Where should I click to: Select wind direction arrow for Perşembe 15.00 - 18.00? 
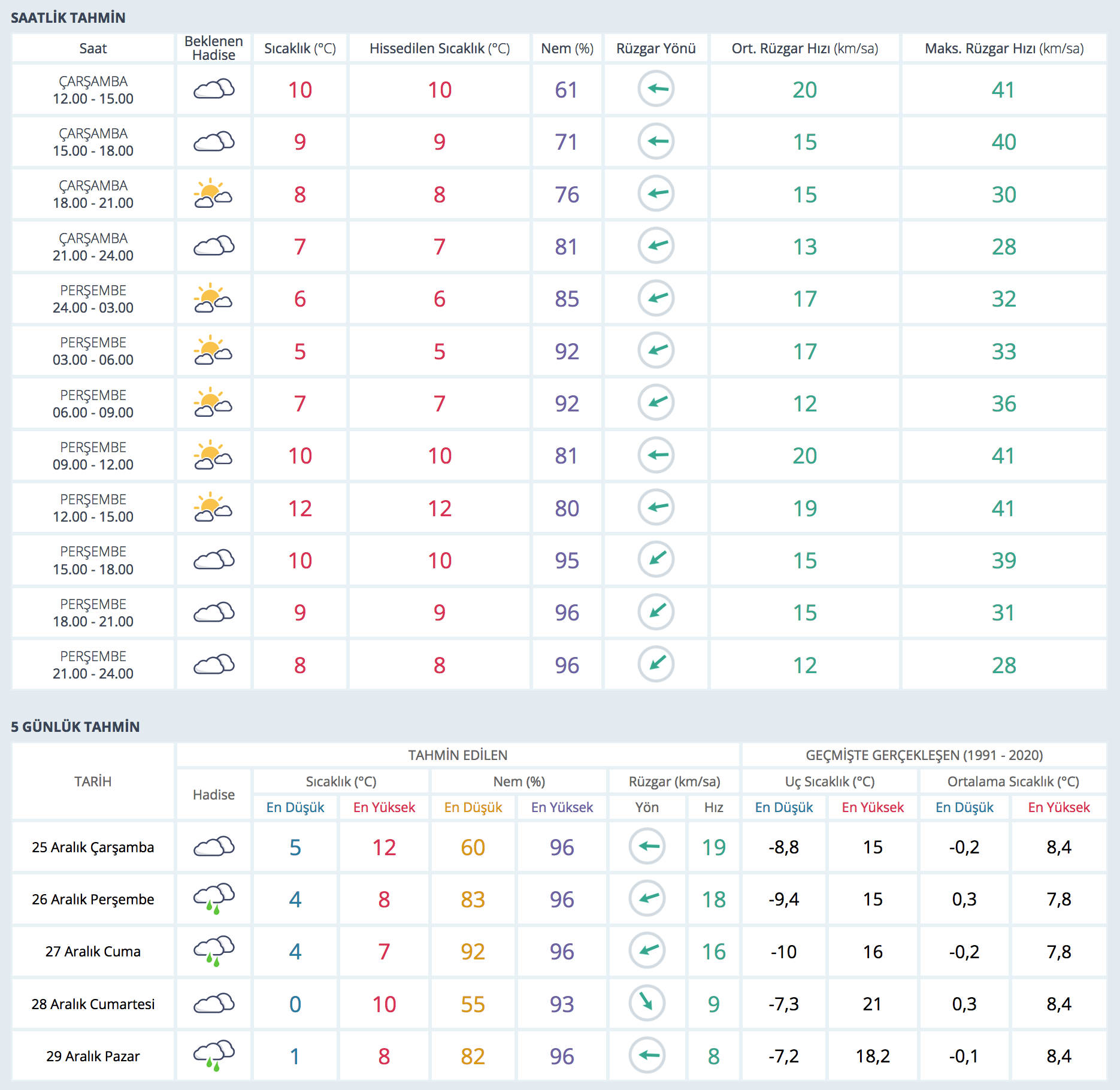tap(656, 559)
